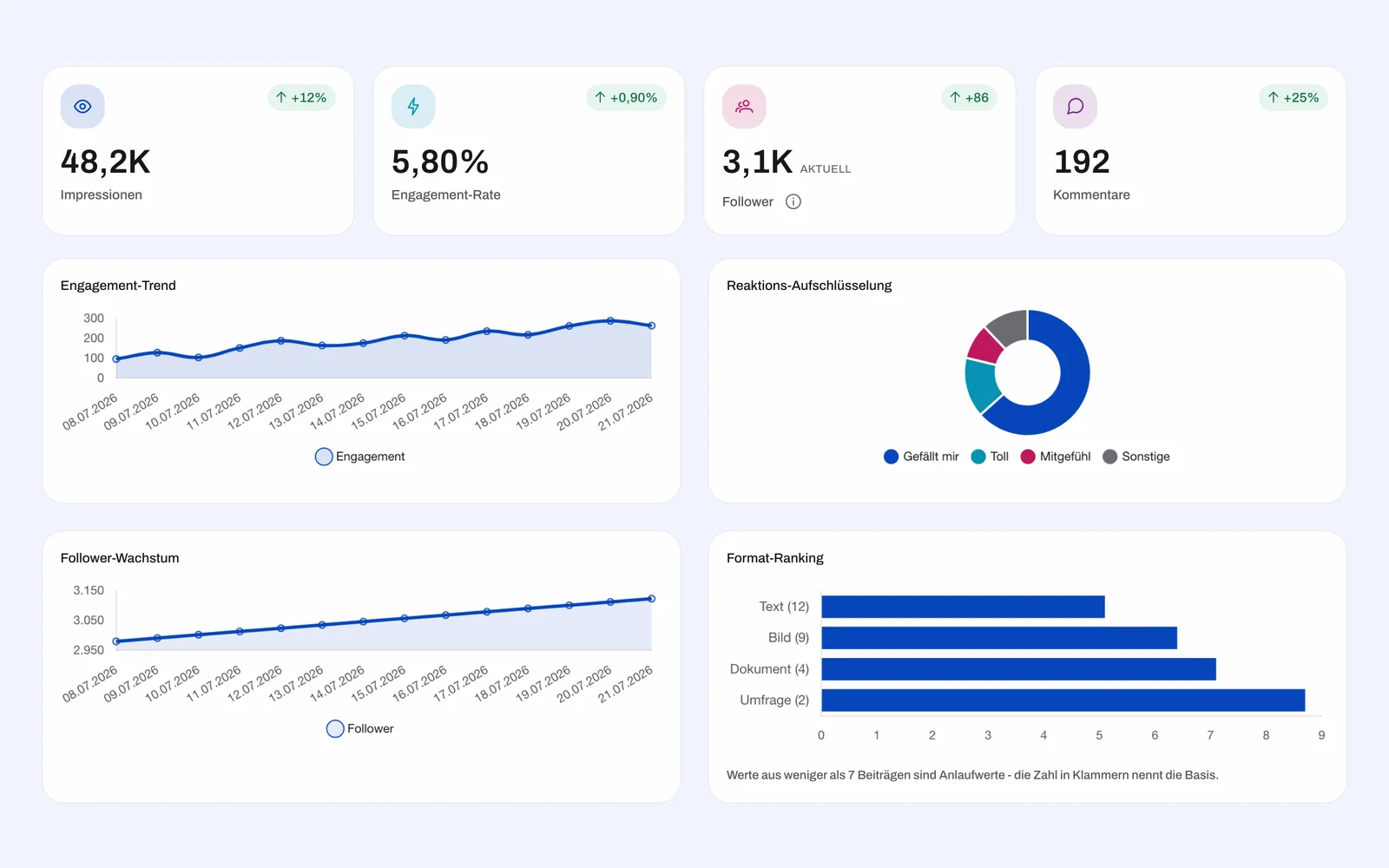This screenshot has width=1389, height=868.
Task: Toggle Gefällt mir legend in reactions chart
Action: tap(921, 457)
